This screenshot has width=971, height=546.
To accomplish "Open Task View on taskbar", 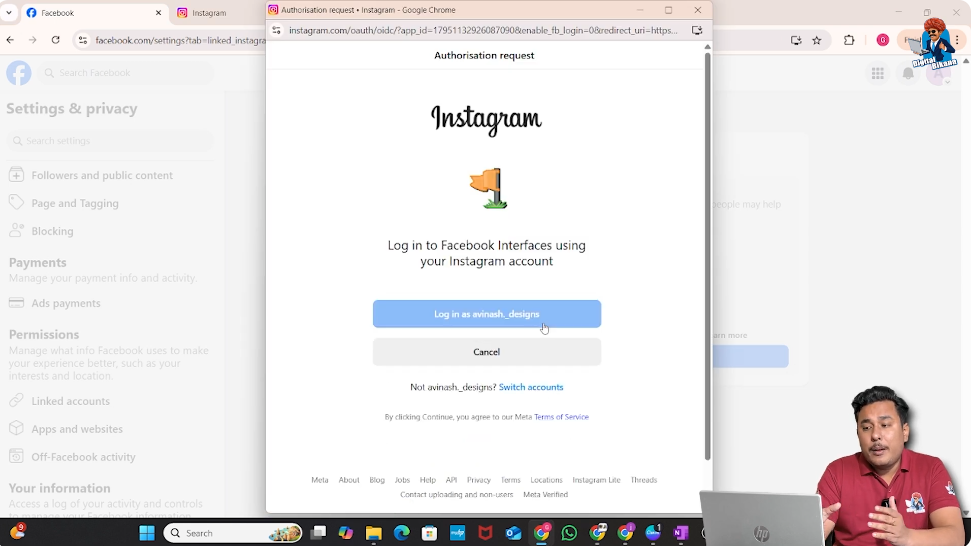I will click(318, 533).
